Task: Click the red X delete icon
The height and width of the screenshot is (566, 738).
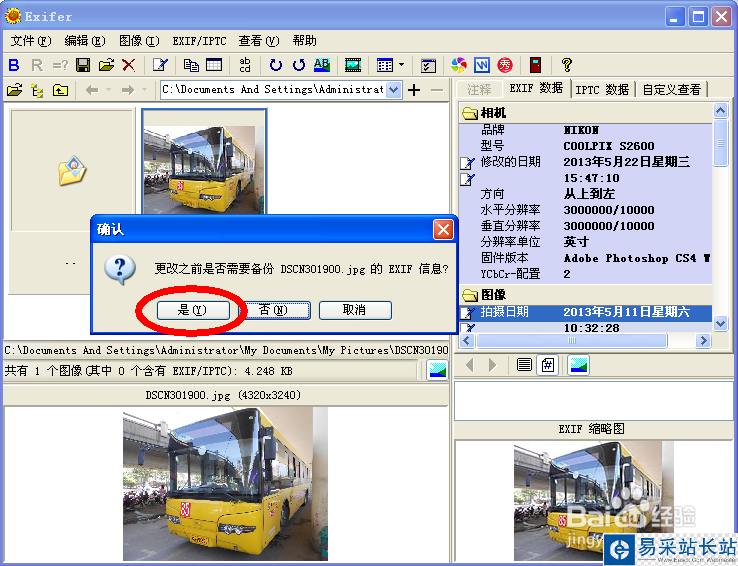Action: (128, 65)
